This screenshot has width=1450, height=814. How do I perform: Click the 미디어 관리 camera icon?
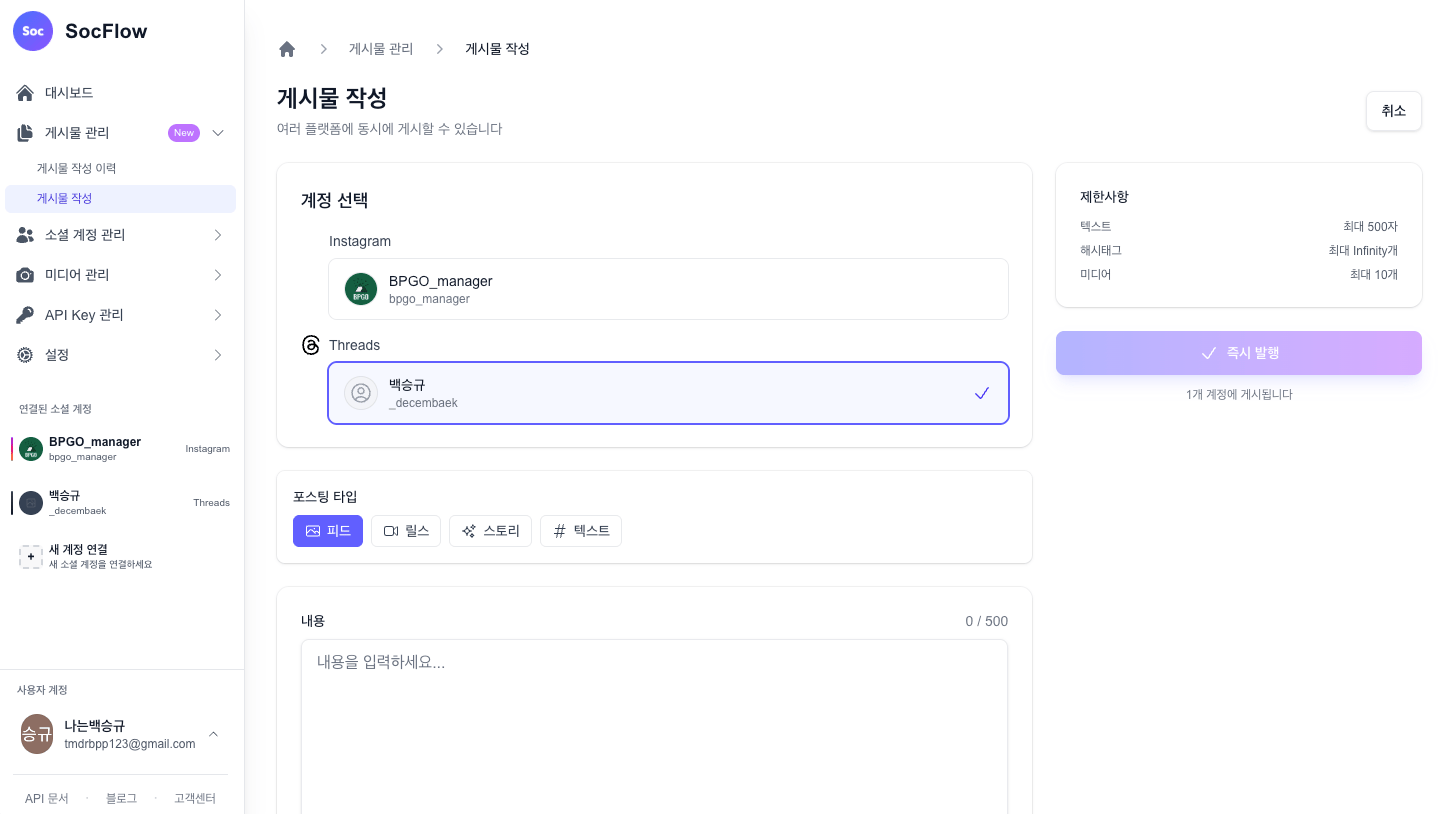(x=25, y=275)
